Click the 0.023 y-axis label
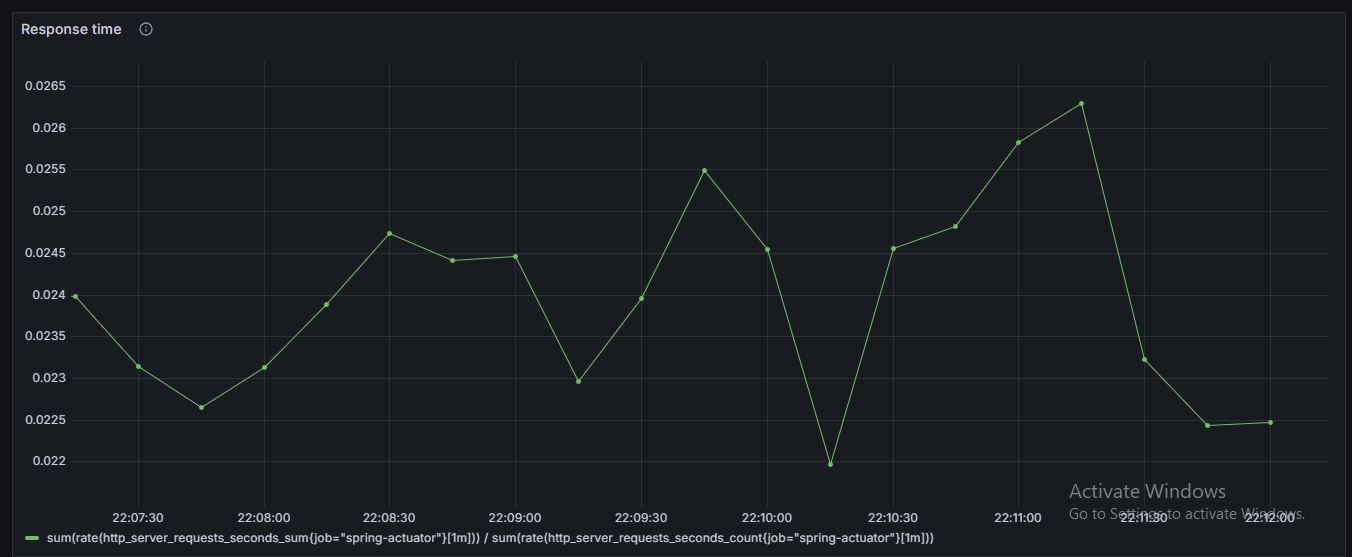1352x557 pixels. point(48,378)
